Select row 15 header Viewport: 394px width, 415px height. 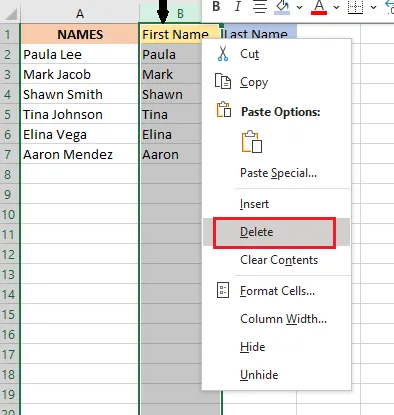point(9,314)
